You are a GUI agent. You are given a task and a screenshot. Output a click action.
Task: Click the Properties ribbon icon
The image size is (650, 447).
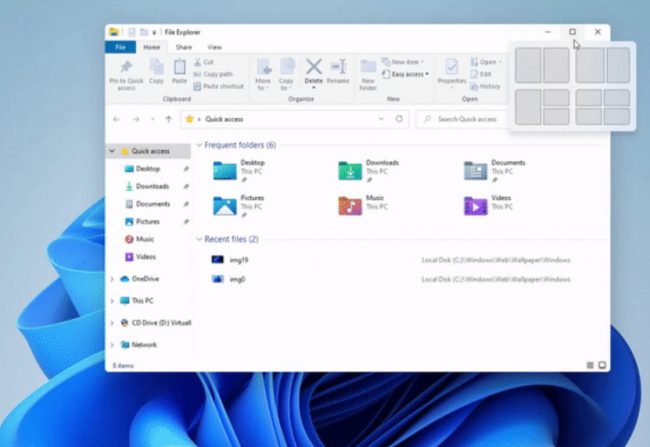452,72
